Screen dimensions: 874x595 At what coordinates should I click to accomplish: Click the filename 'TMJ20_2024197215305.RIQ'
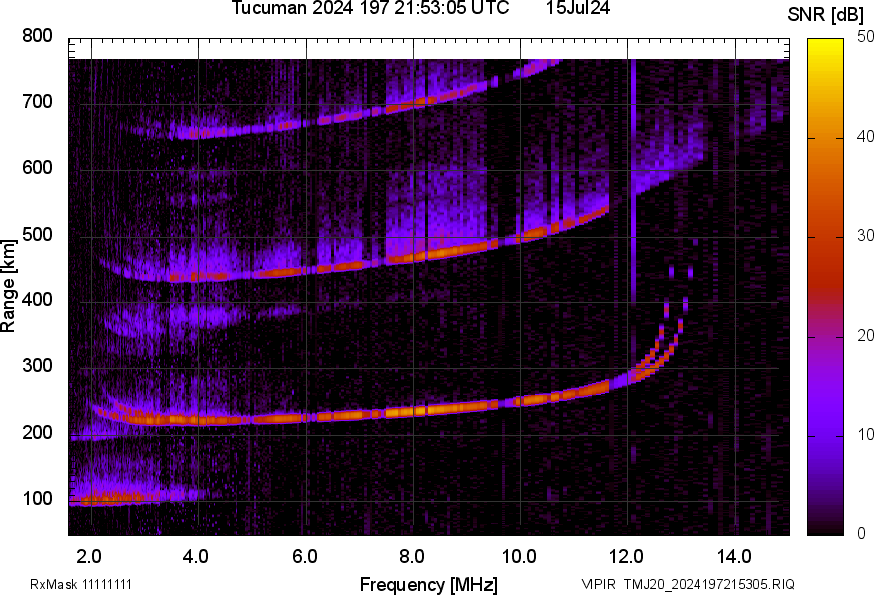[x=709, y=584]
